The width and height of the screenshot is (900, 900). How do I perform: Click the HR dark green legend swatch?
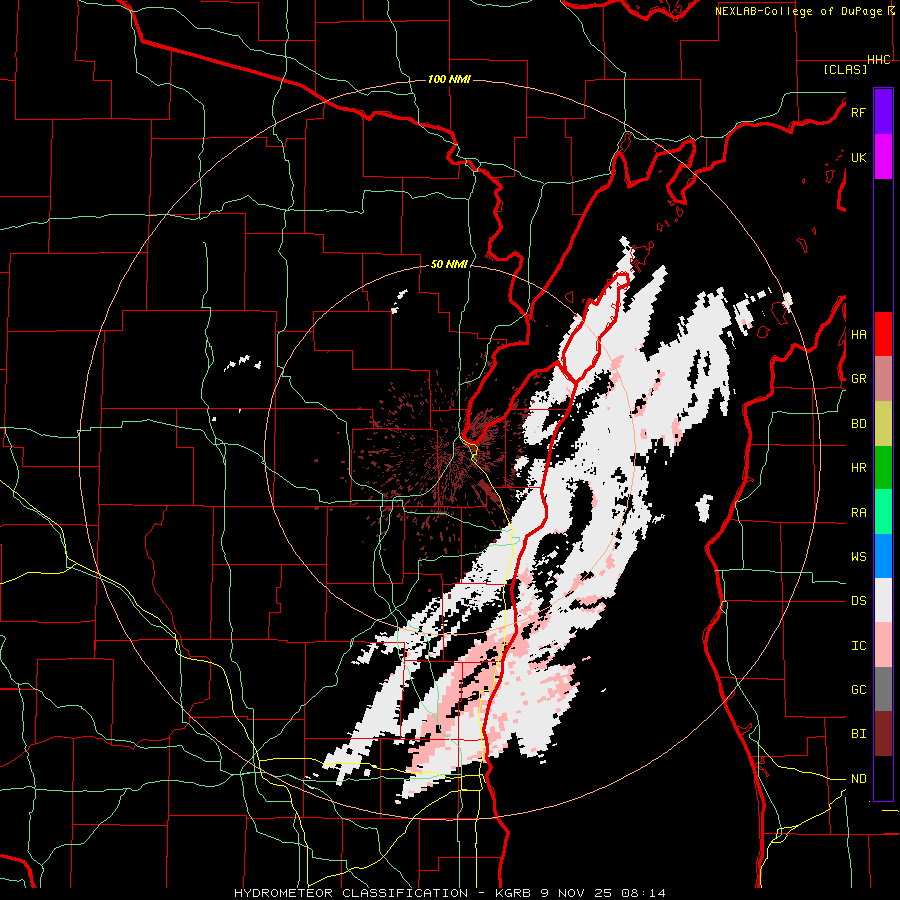pyautogui.click(x=883, y=468)
